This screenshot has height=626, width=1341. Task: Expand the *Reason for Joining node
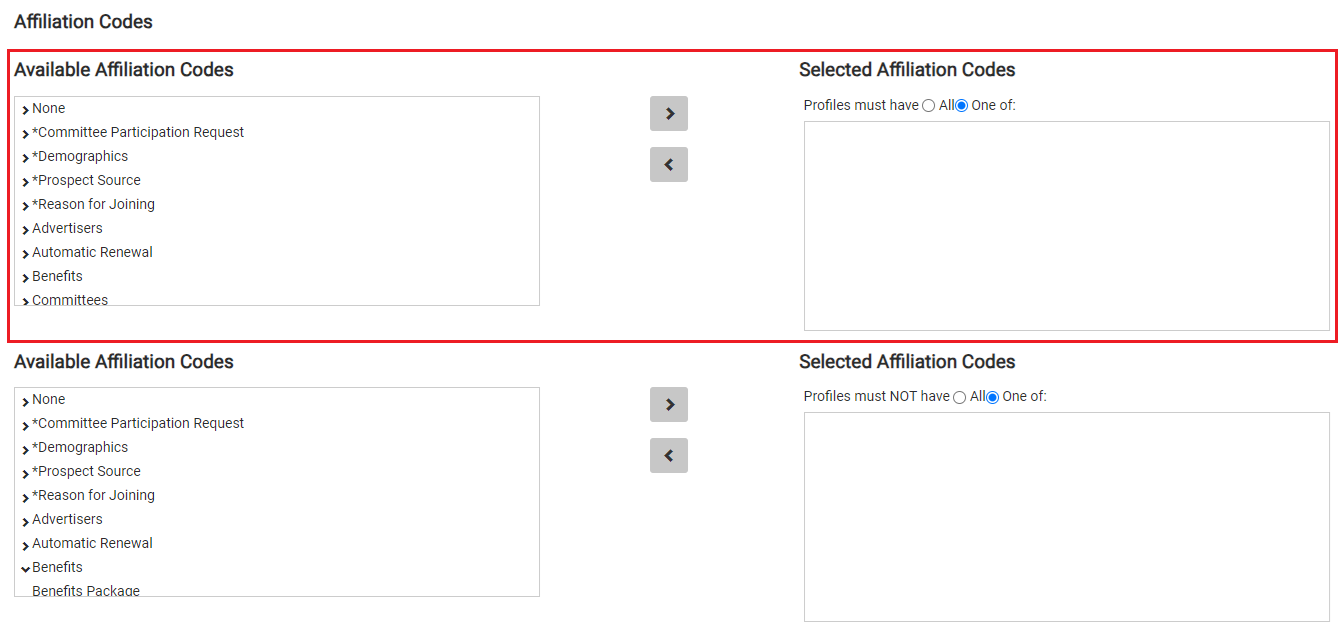coord(24,204)
